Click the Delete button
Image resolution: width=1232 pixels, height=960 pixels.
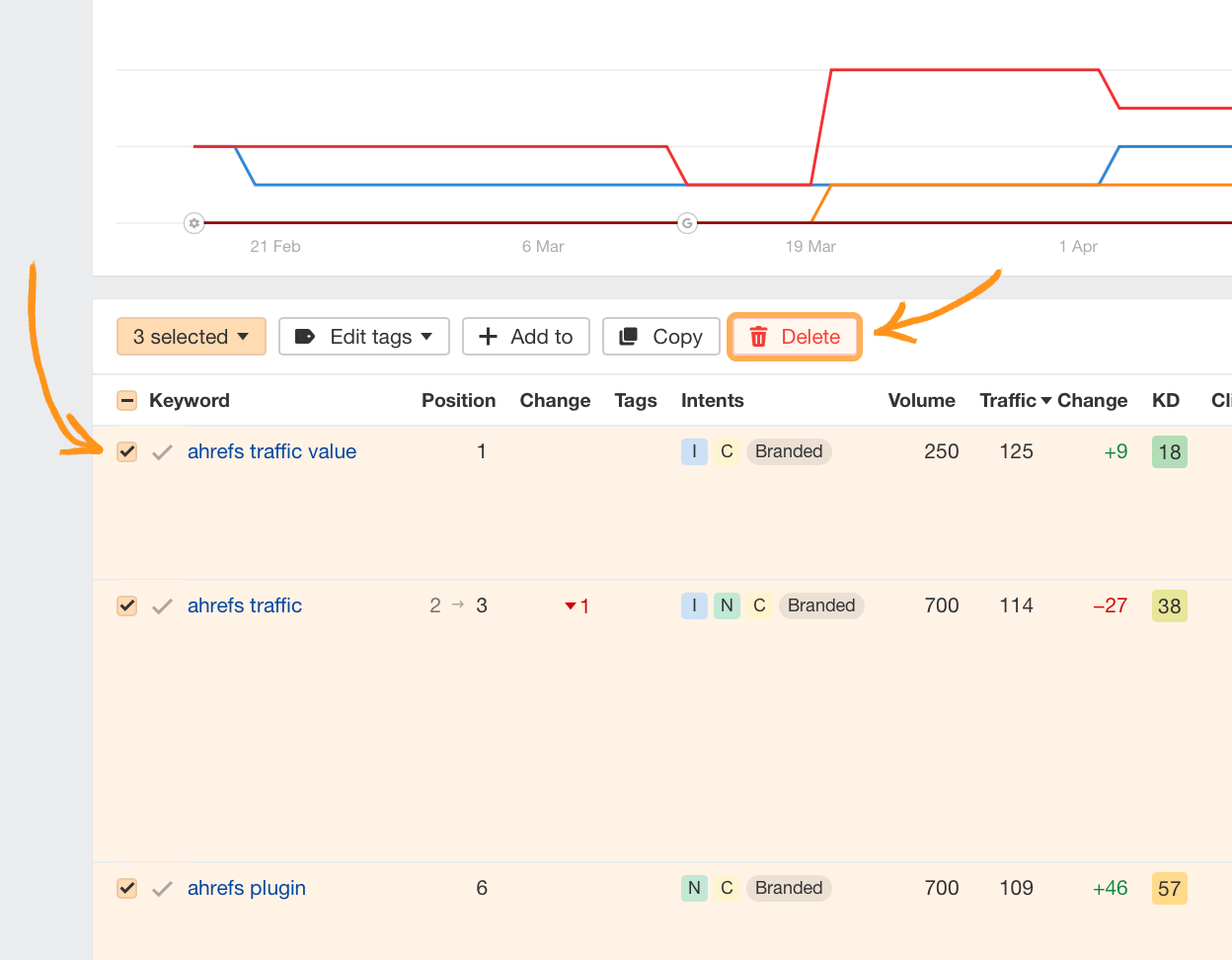[x=795, y=337]
